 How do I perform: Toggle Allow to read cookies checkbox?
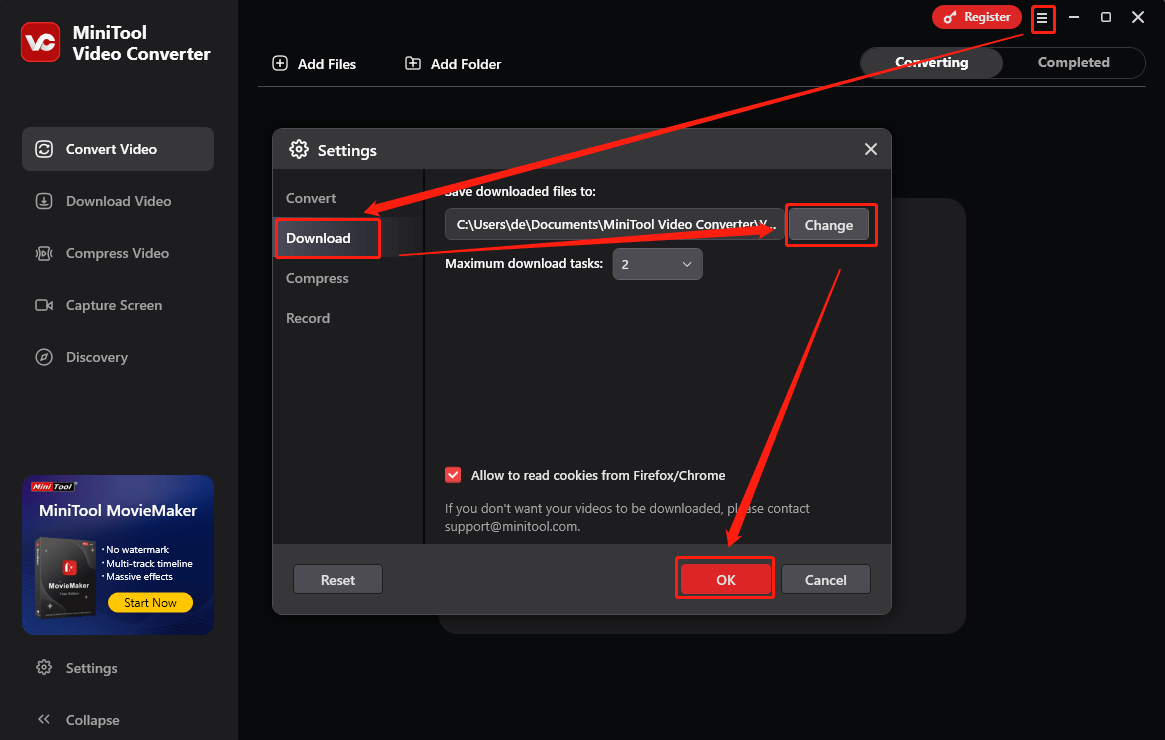click(x=453, y=476)
